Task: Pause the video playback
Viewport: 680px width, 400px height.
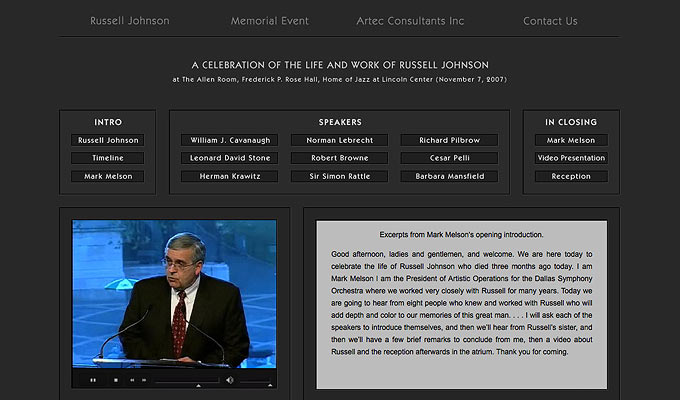Action: (x=93, y=380)
